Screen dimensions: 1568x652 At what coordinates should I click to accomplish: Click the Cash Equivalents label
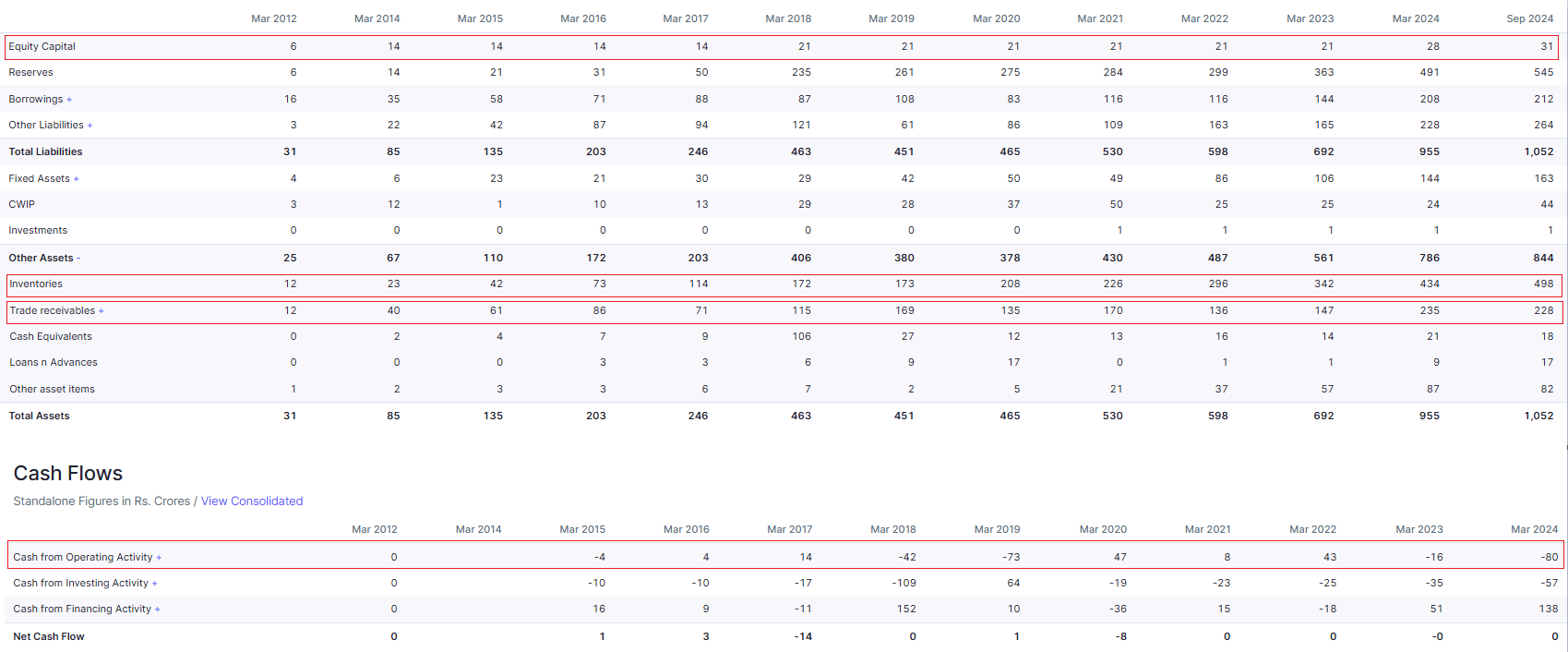click(x=51, y=336)
